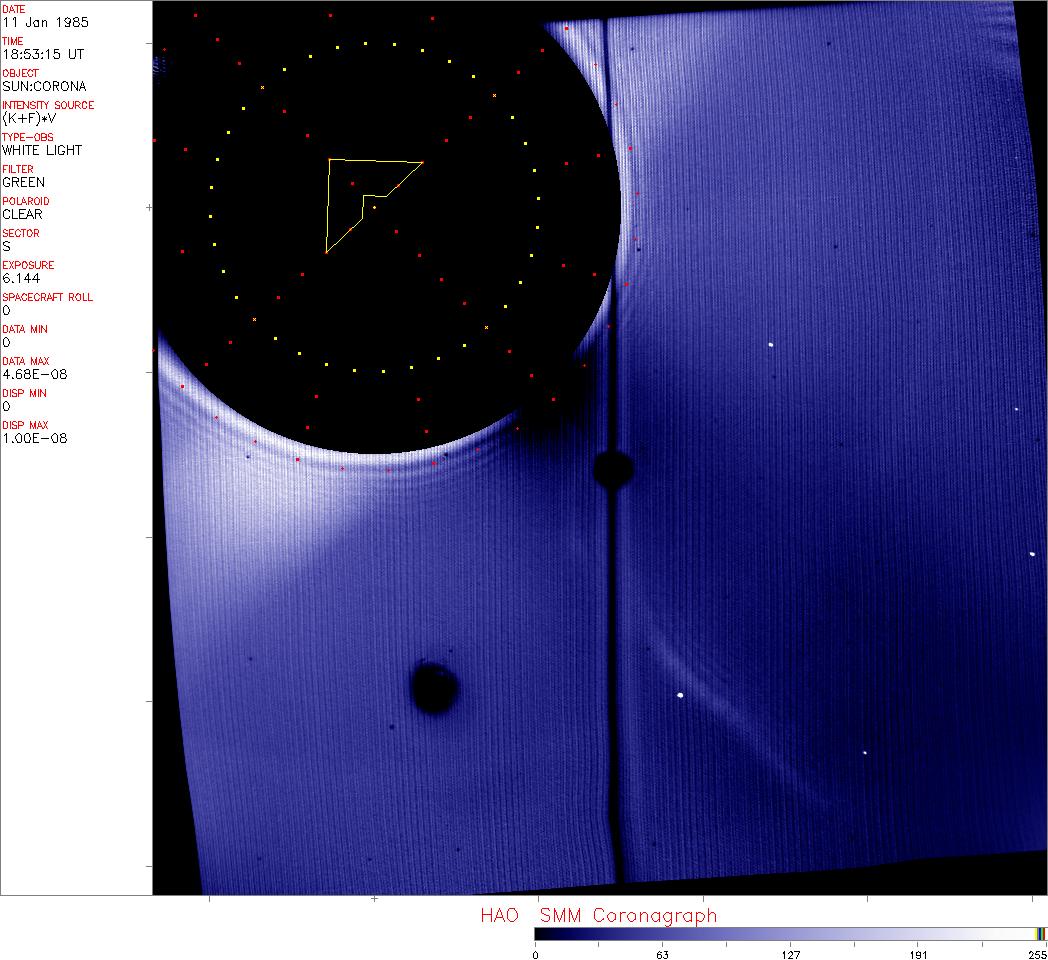
Task: Click the time value 18:53:15 UT
Action: click(35, 54)
